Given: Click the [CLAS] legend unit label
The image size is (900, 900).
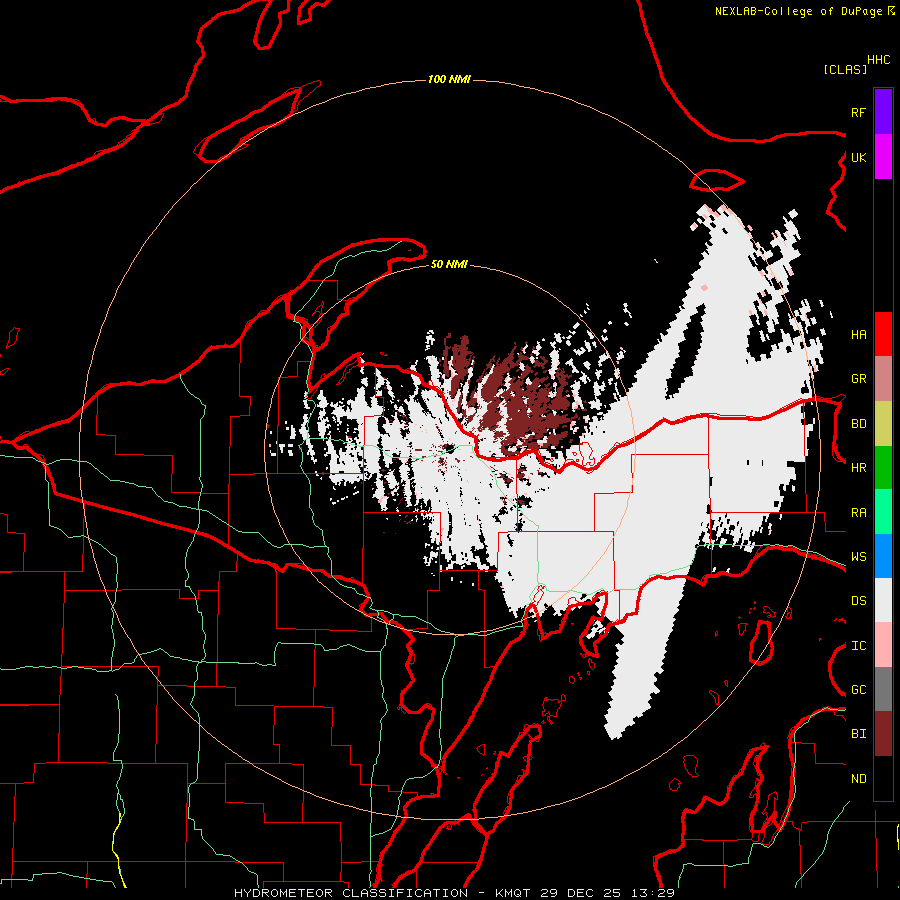Looking at the screenshot, I should tap(844, 69).
